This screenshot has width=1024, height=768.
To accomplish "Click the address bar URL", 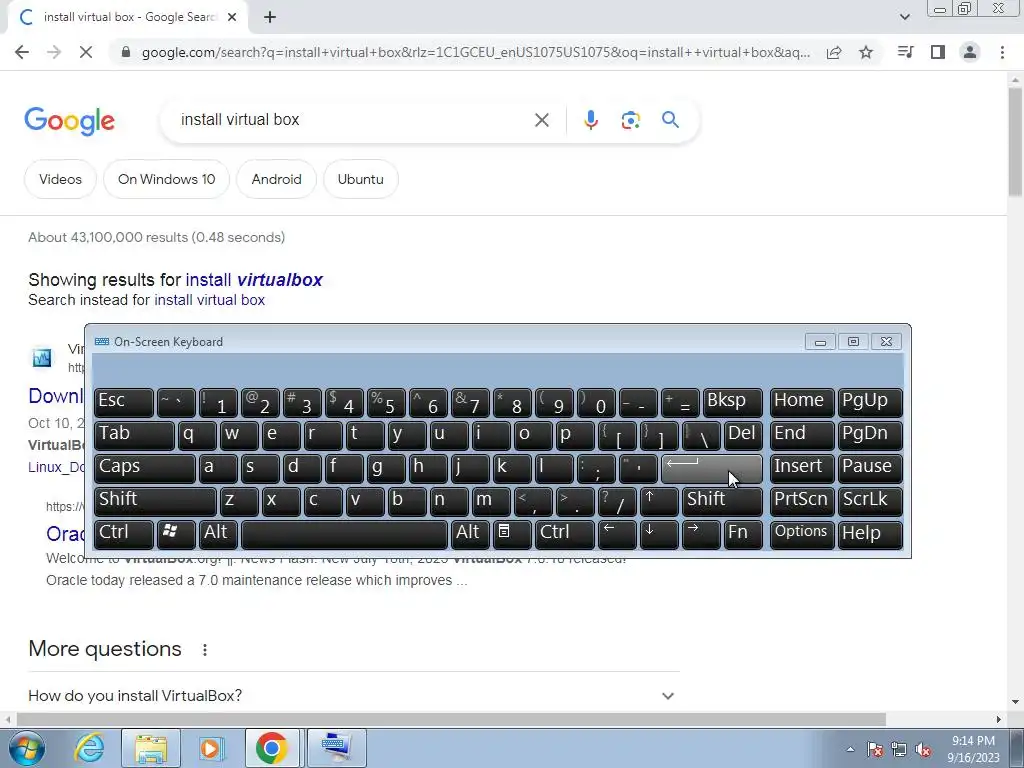I will tap(475, 52).
